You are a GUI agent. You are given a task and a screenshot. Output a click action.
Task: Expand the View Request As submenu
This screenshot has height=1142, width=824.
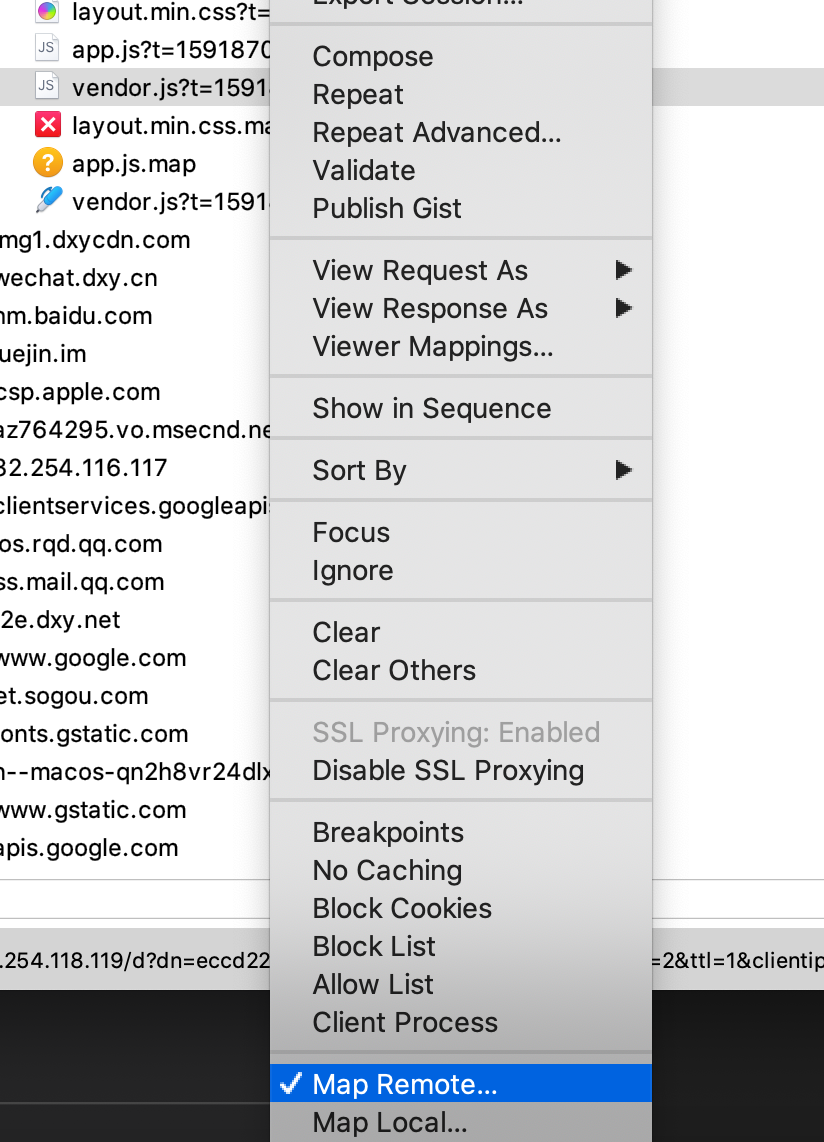(x=624, y=270)
